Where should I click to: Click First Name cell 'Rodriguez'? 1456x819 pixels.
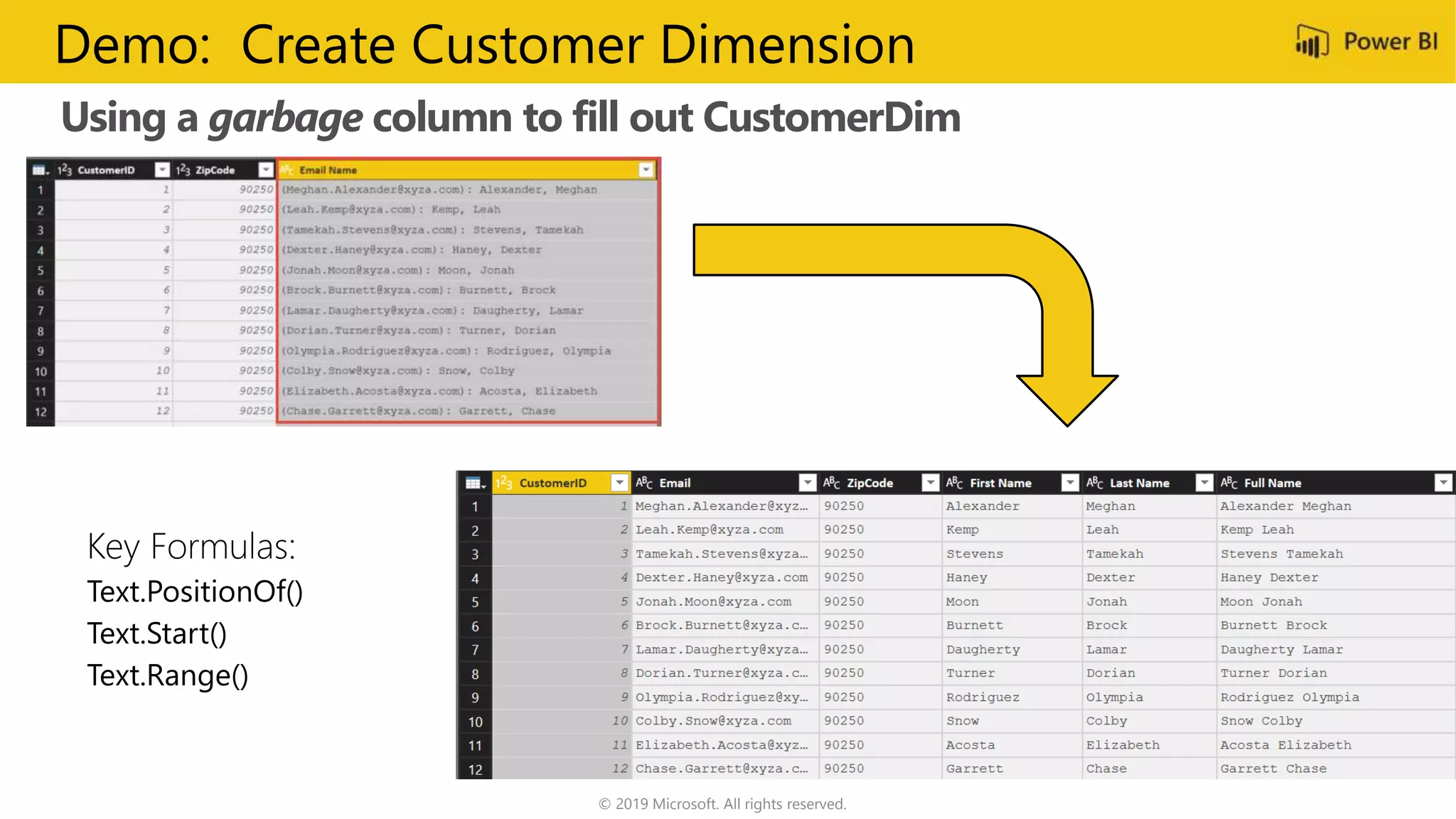tap(1011, 697)
